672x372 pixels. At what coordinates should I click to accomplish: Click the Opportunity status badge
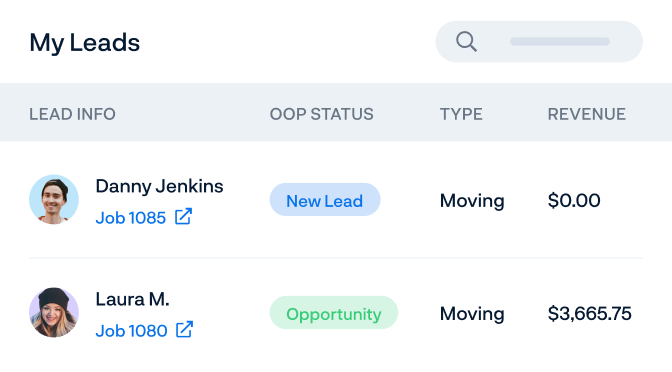point(334,313)
